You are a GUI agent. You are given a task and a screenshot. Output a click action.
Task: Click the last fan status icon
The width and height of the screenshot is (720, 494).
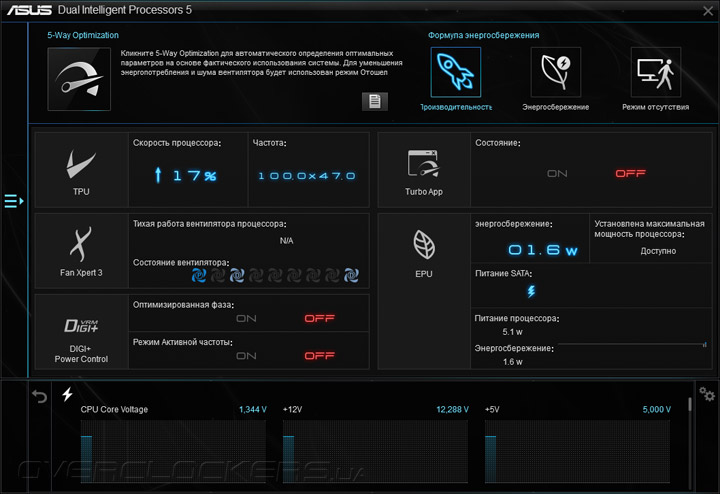351,275
